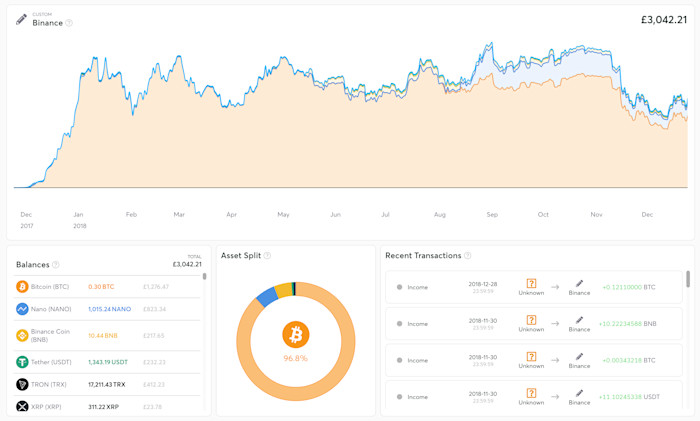Click the Sep label on the chart axis
The height and width of the screenshot is (421, 700).
(492, 215)
